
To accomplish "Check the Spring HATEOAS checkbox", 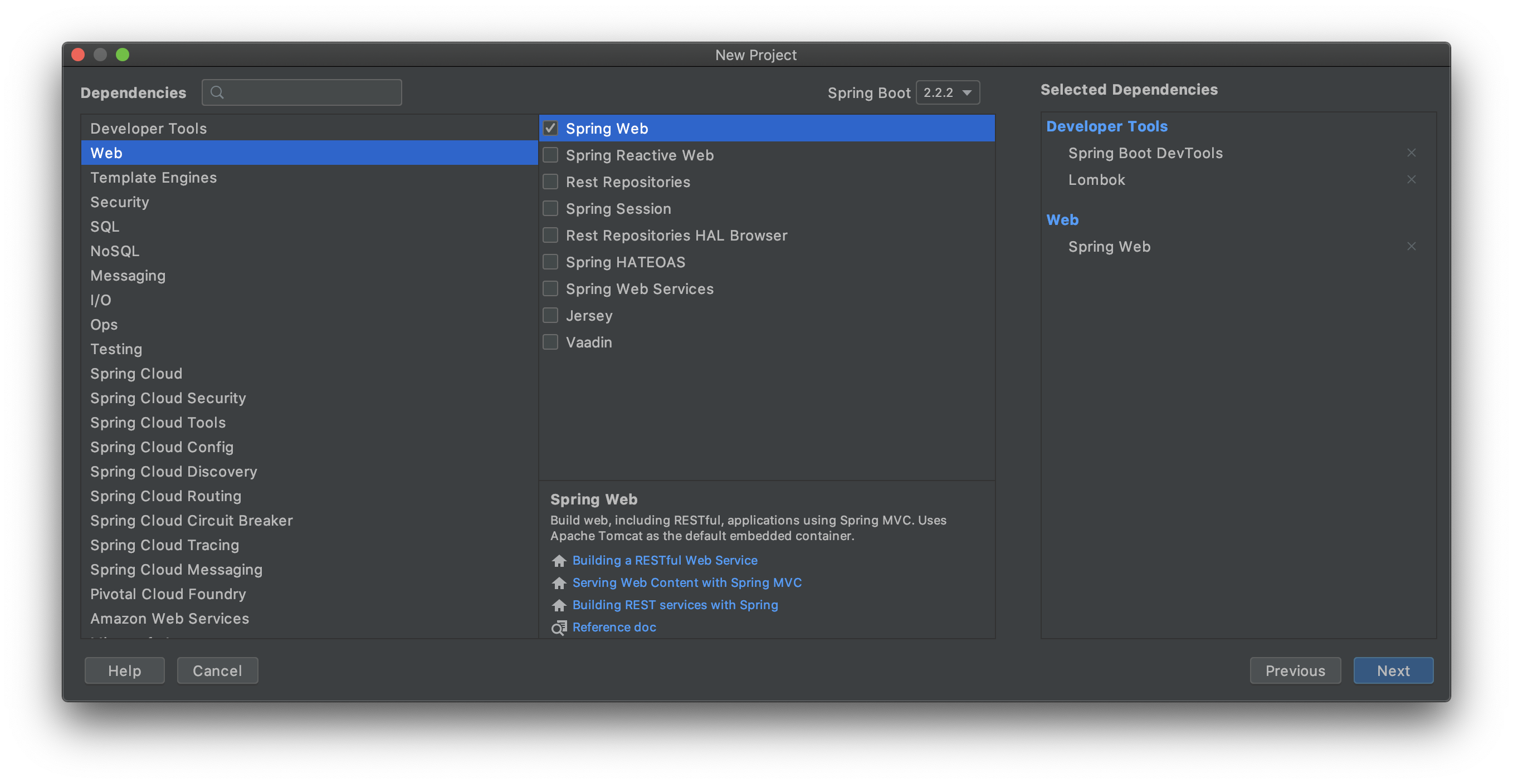I will coord(550,262).
